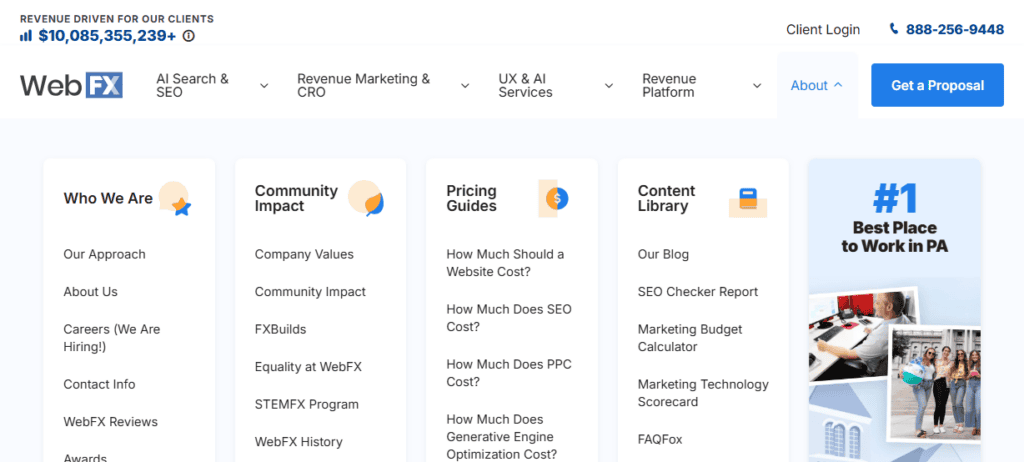Open the STEMFX Program link
1024x462 pixels.
coord(307,404)
